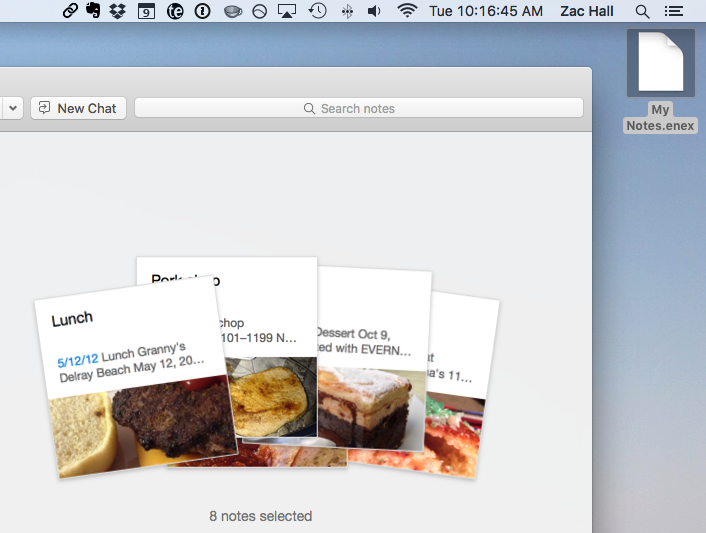Viewport: 706px width, 533px height.
Task: Open Notification Center list icon
Action: click(x=675, y=11)
